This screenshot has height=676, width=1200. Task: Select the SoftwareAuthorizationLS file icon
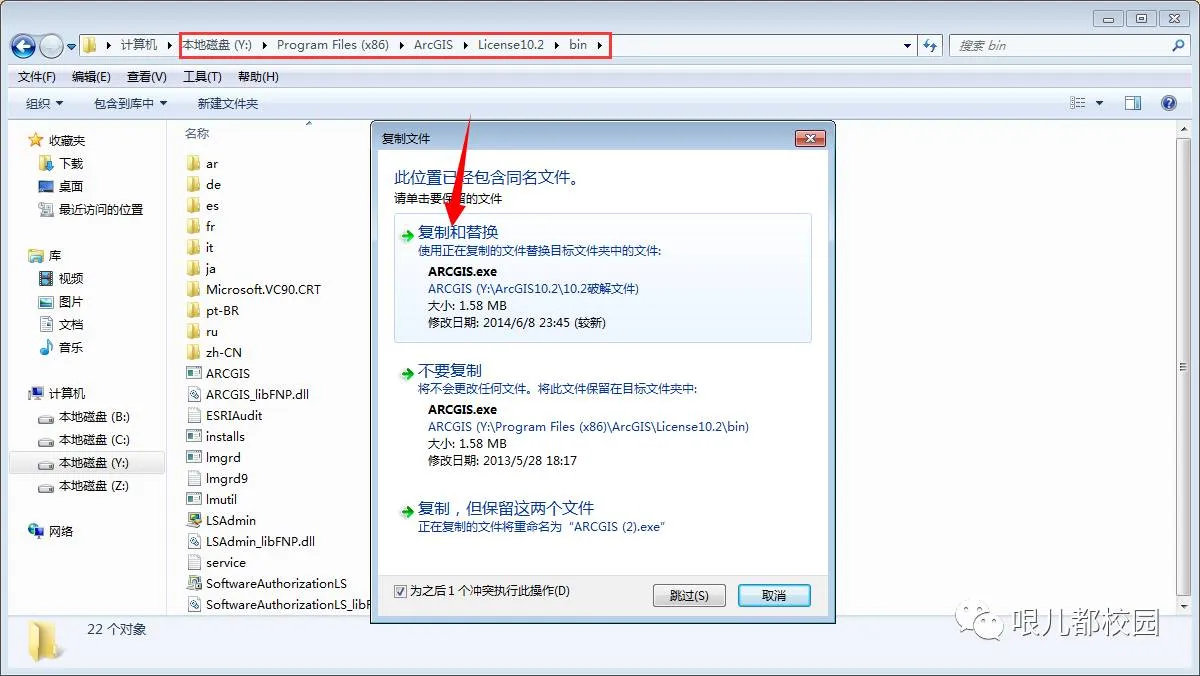coord(194,583)
